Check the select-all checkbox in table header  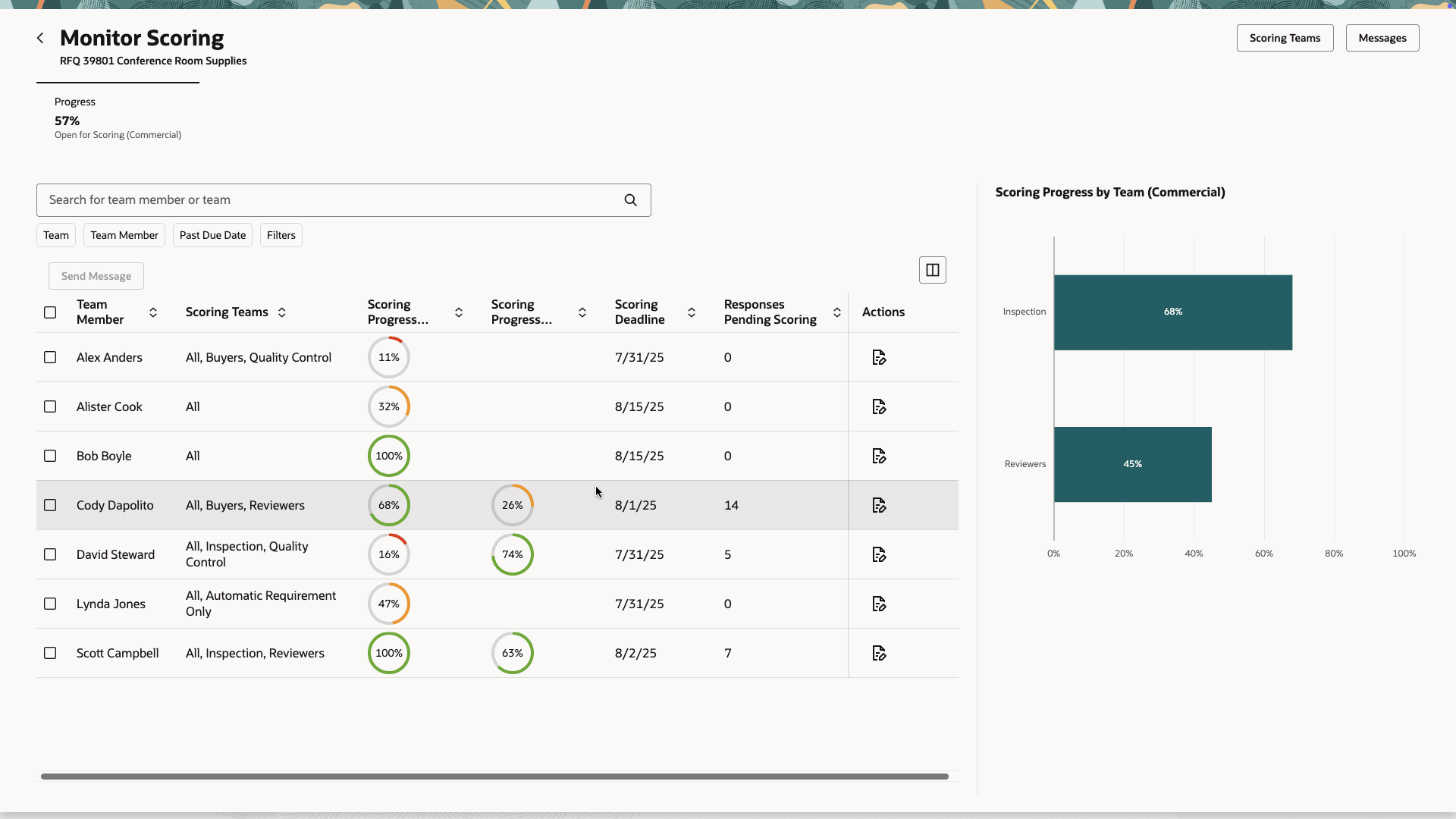point(50,312)
